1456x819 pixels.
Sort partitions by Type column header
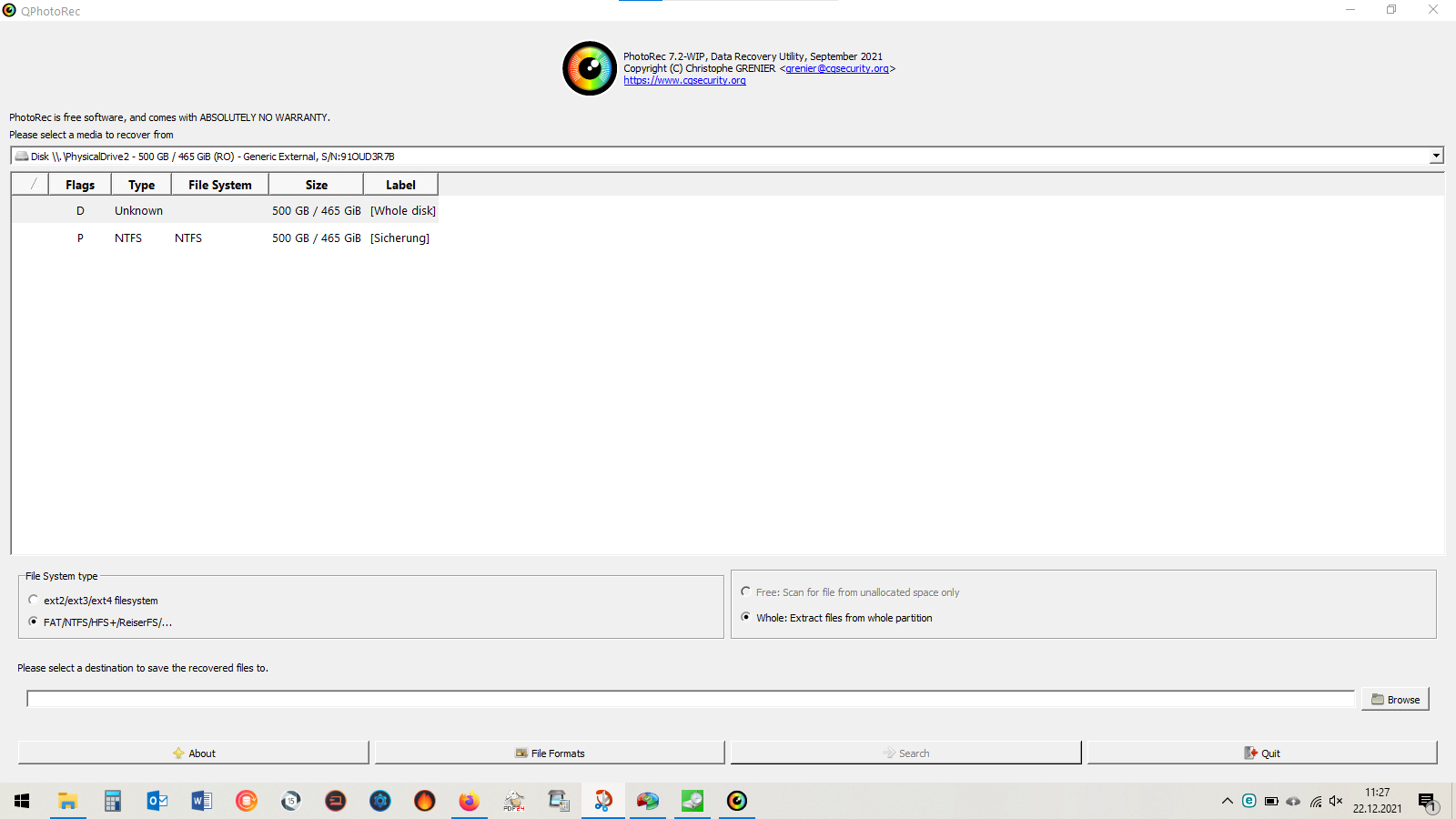click(x=141, y=185)
